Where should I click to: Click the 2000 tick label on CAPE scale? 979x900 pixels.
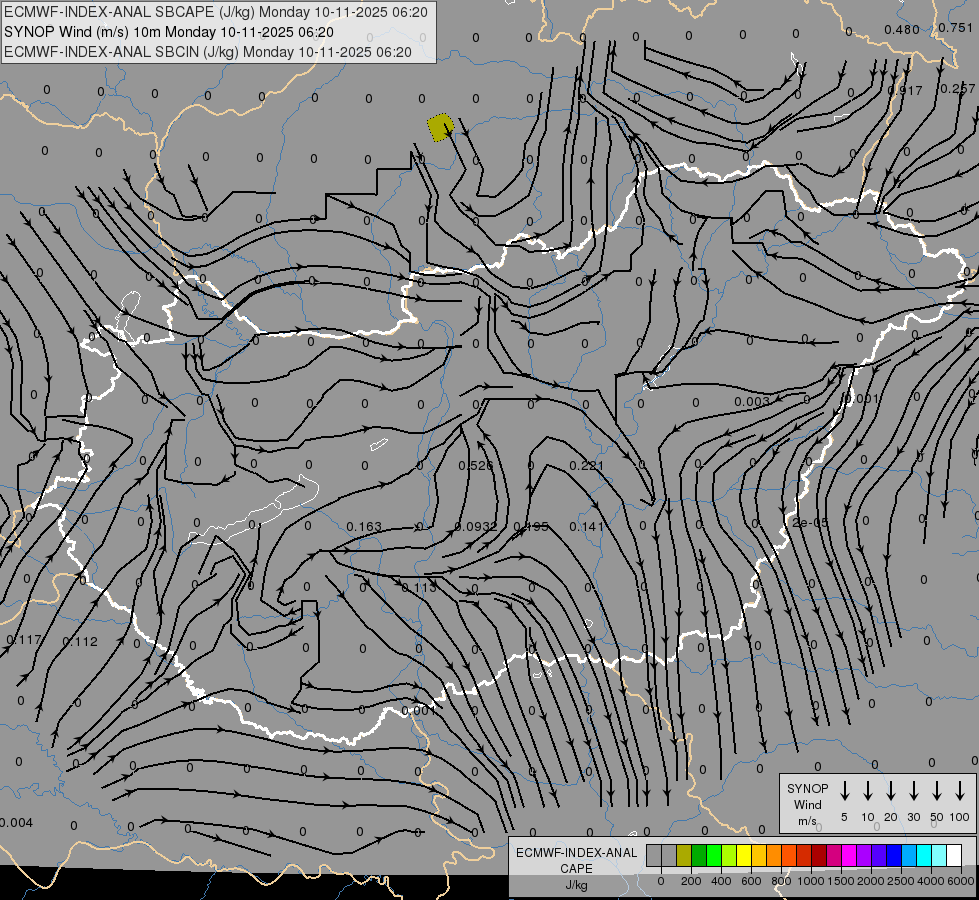click(x=872, y=881)
